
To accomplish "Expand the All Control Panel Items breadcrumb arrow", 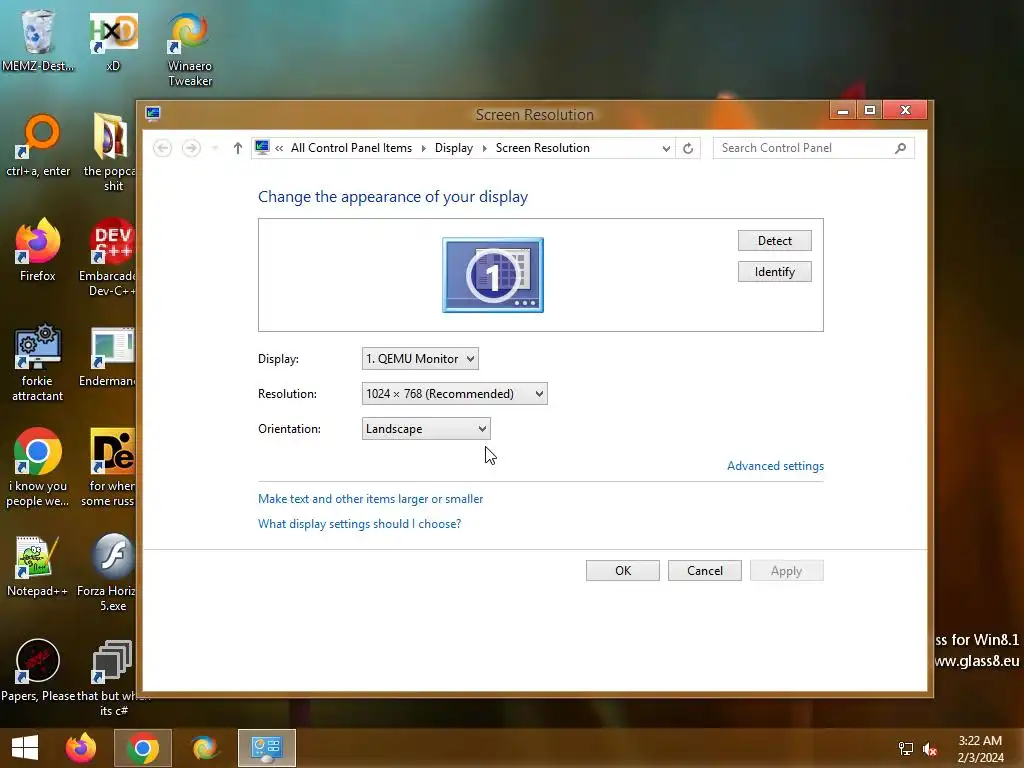I will pyautogui.click(x=423, y=148).
